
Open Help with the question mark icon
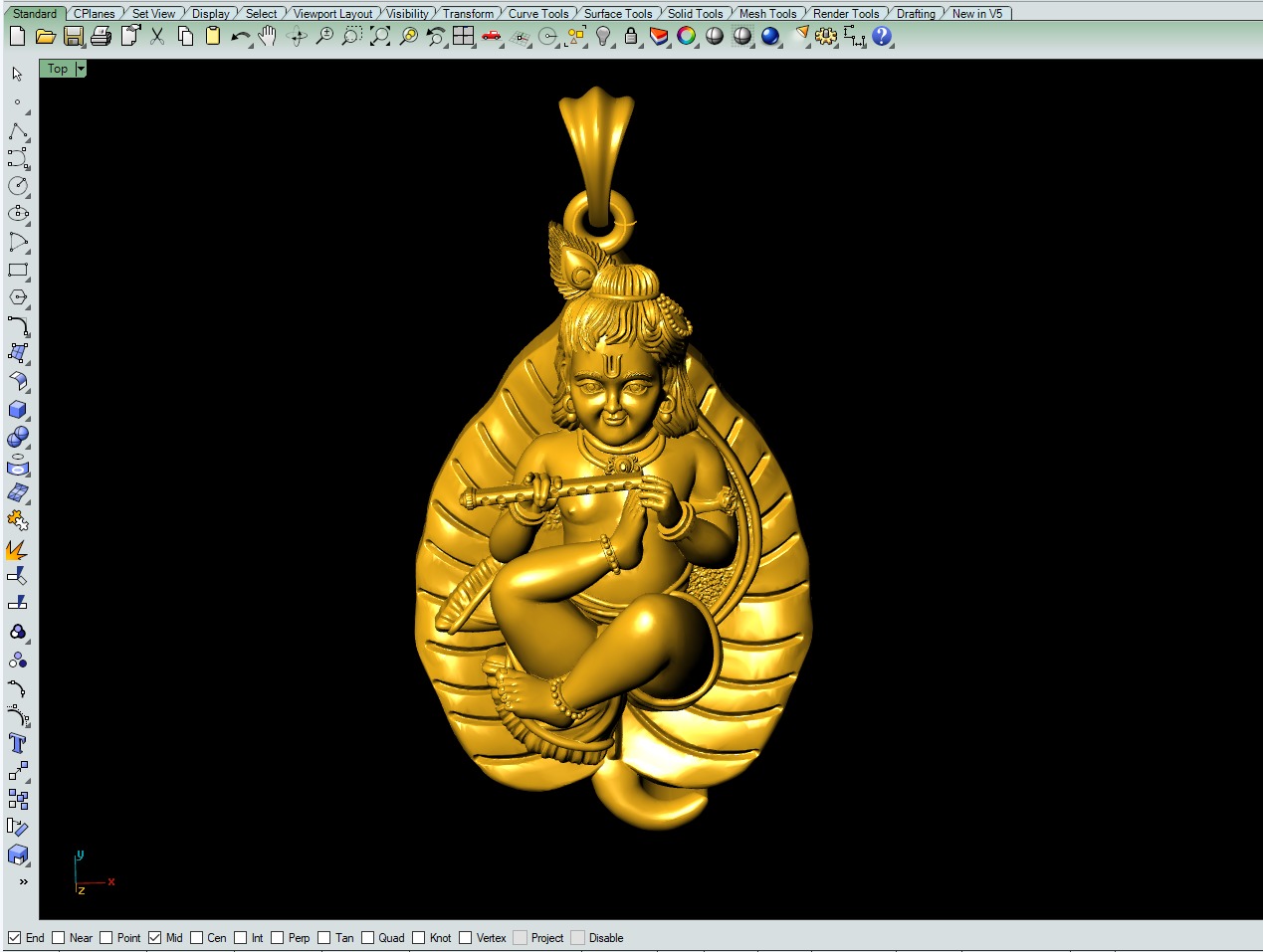click(x=882, y=37)
